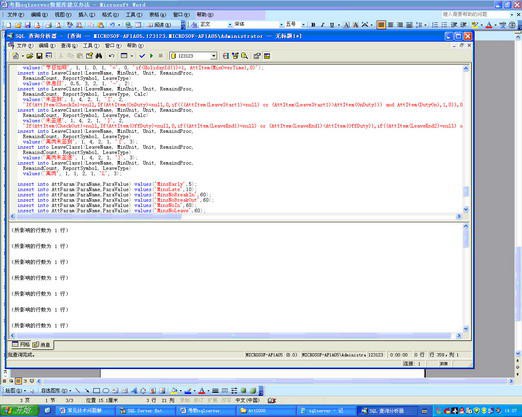This screenshot has height=417, width=522.
Task: Click the Save query icon in Query Analyzer
Action: [x=39, y=56]
